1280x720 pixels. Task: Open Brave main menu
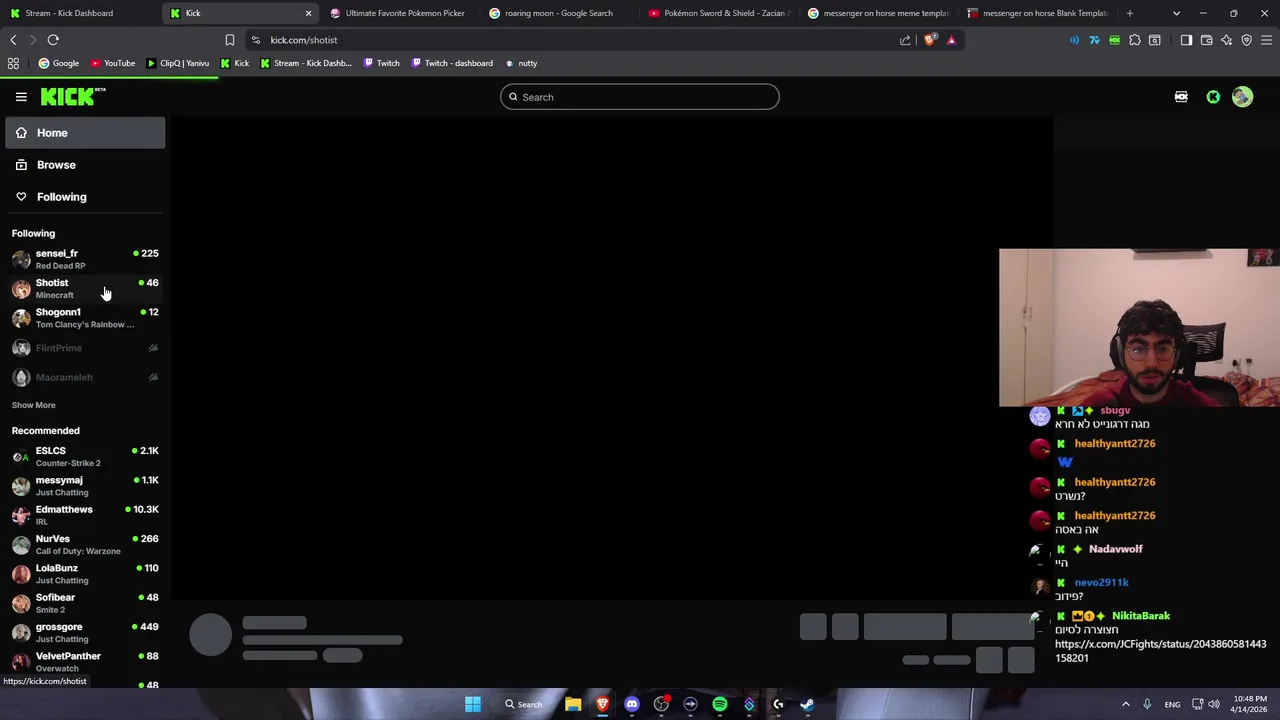click(x=1267, y=40)
